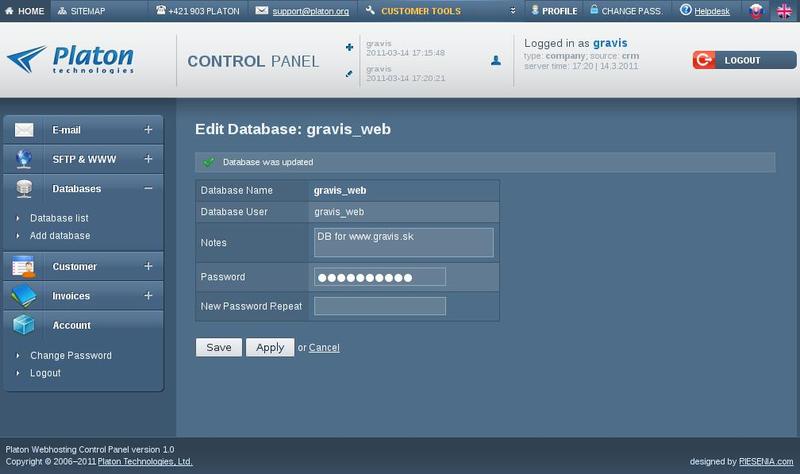
Task: Click the envelope icon for E-mail
Action: click(23, 130)
